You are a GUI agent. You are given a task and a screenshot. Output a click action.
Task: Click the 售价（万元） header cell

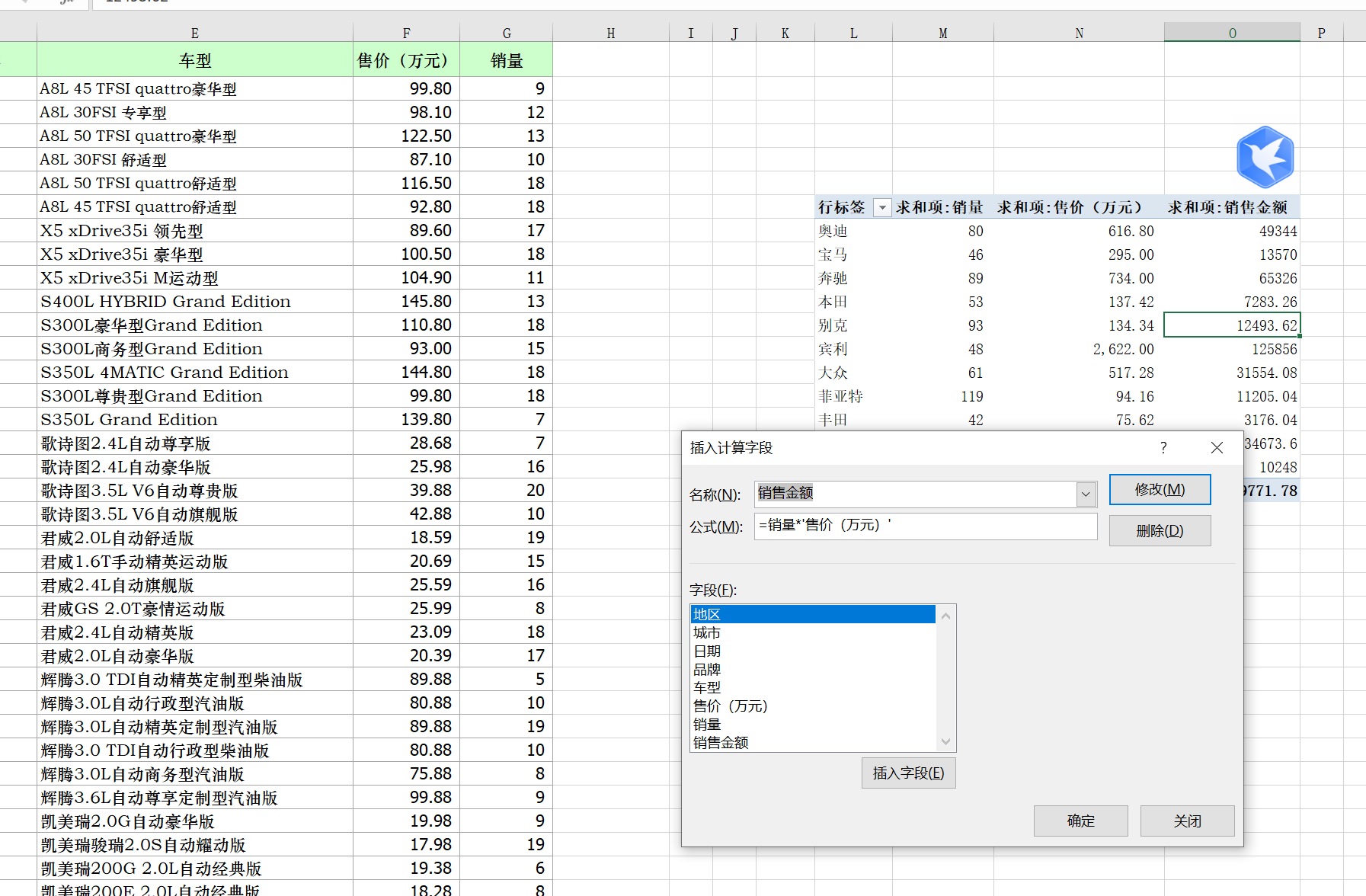pos(407,60)
